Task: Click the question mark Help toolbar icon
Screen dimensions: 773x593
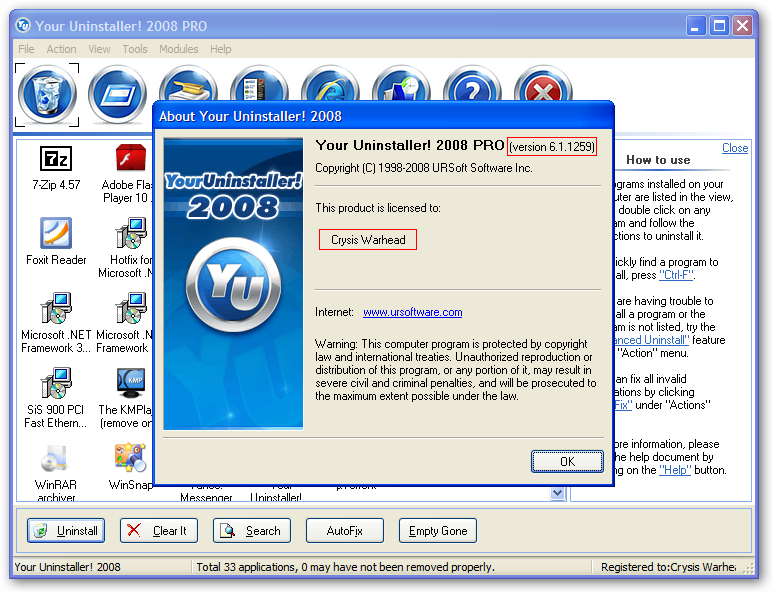Action: [x=472, y=84]
